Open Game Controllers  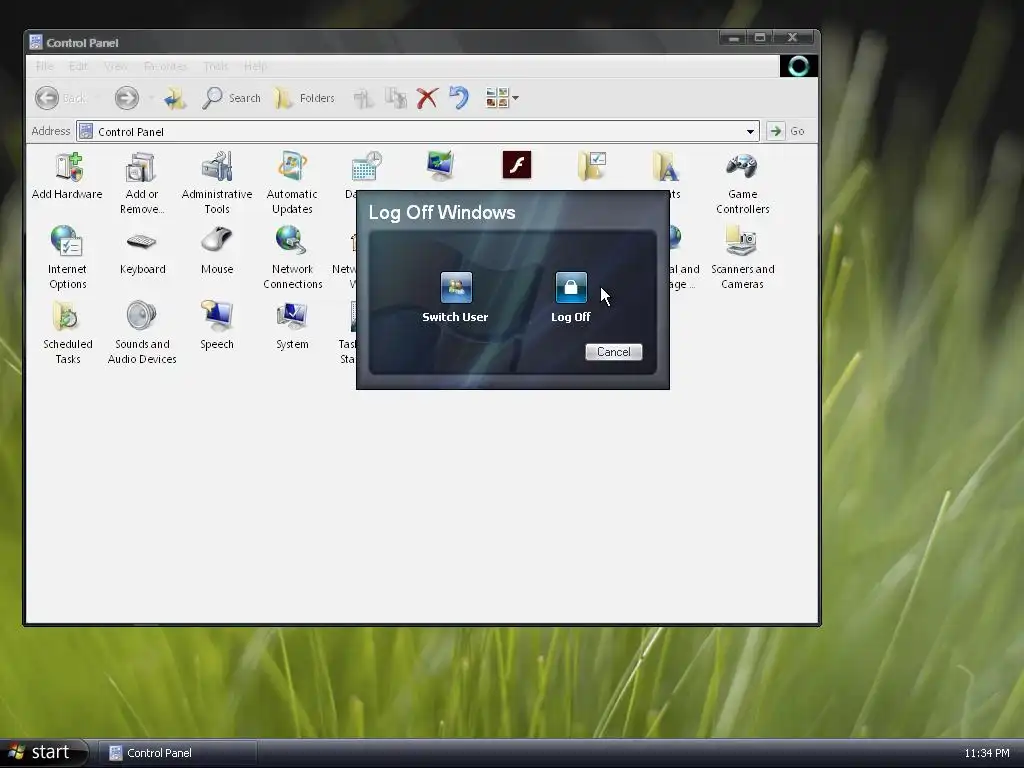pos(743,184)
